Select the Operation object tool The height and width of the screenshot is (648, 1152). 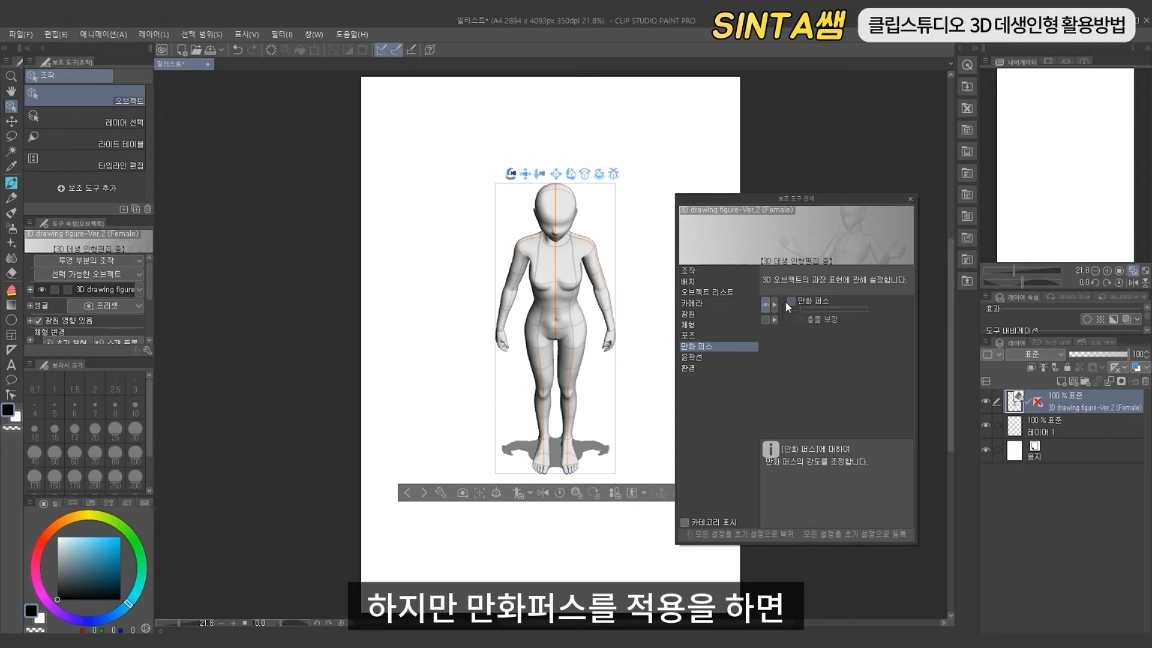click(11, 107)
